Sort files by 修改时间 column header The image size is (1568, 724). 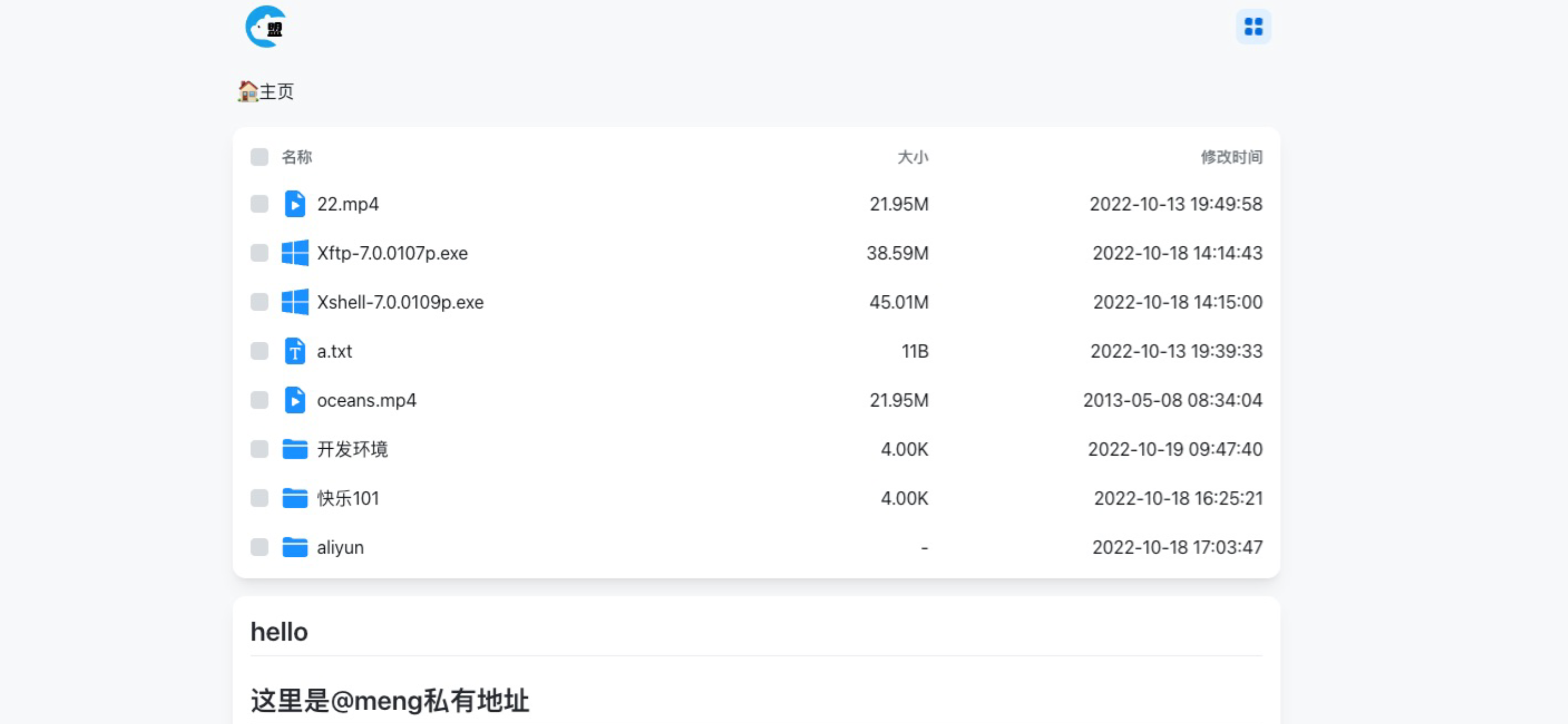pyautogui.click(x=1232, y=157)
